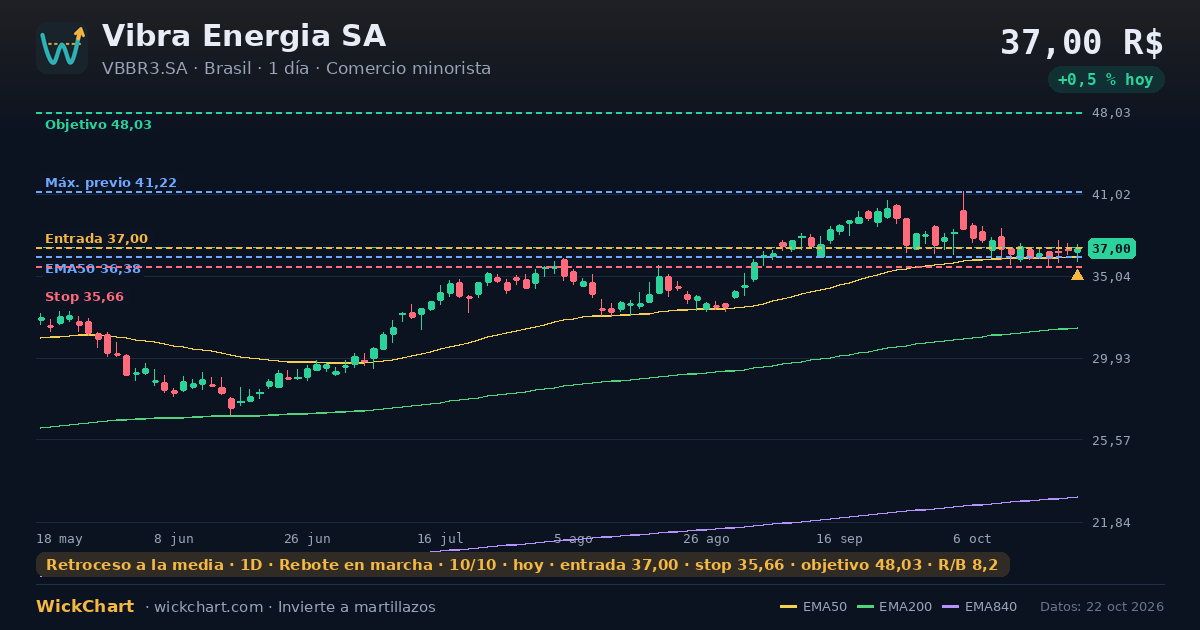
Task: Click the orange triangle signal marker
Action: pos(1077,274)
